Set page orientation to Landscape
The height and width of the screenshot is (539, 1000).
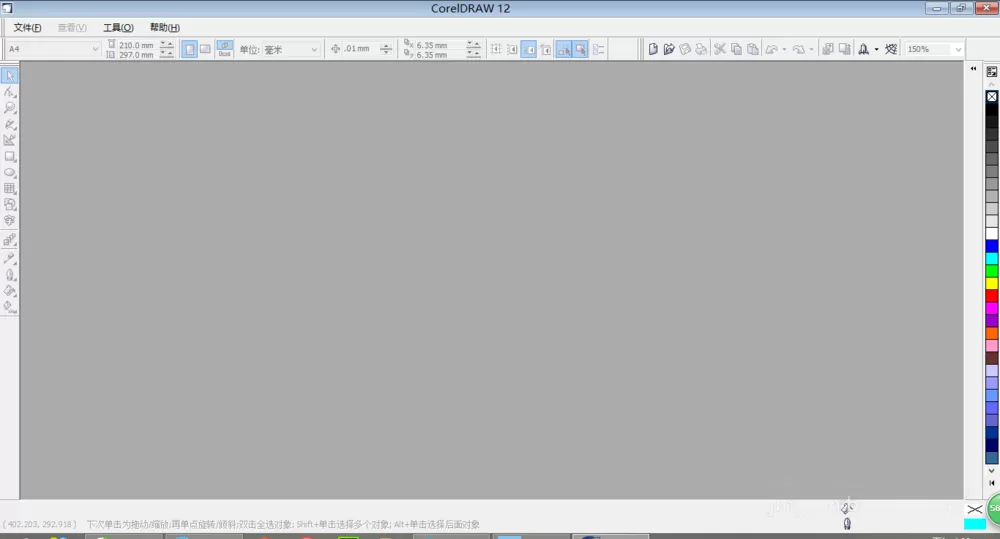click(205, 49)
